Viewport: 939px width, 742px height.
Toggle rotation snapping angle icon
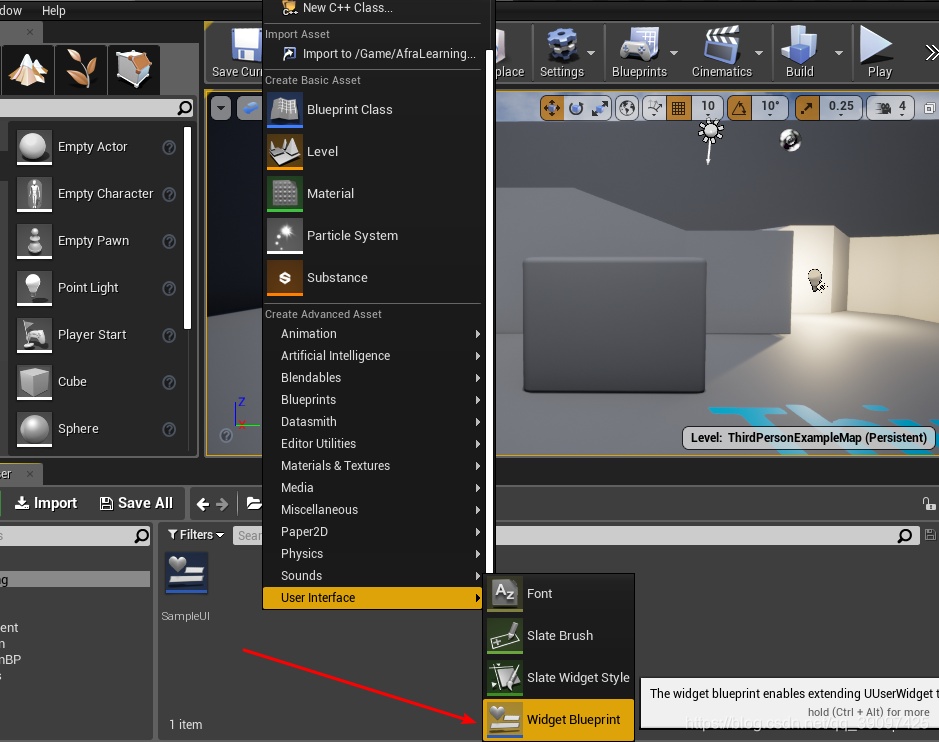(740, 108)
